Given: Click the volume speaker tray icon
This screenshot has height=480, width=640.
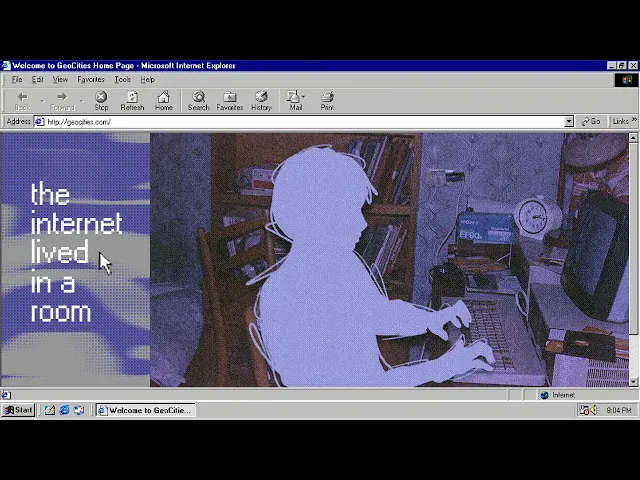Looking at the screenshot, I should click(594, 410).
